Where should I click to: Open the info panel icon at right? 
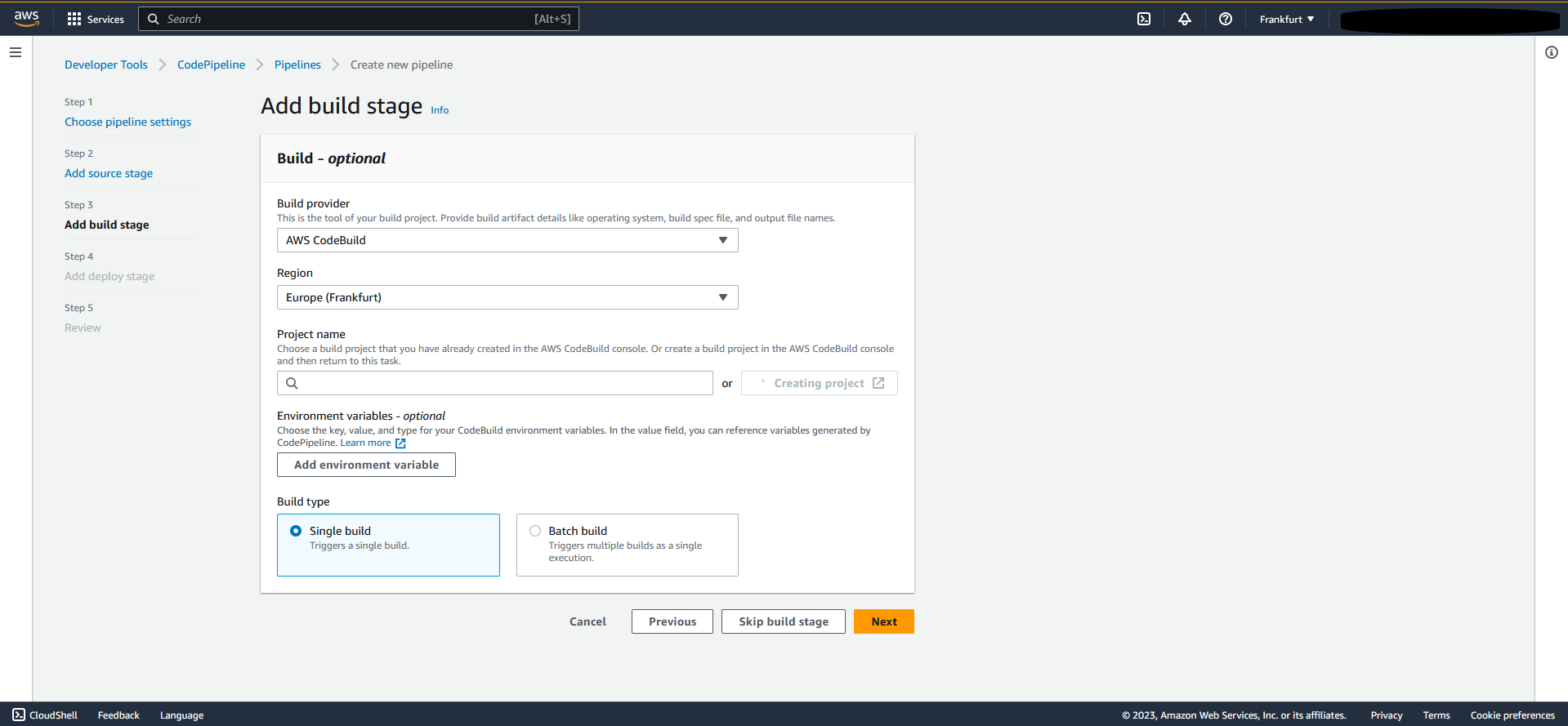1552,52
